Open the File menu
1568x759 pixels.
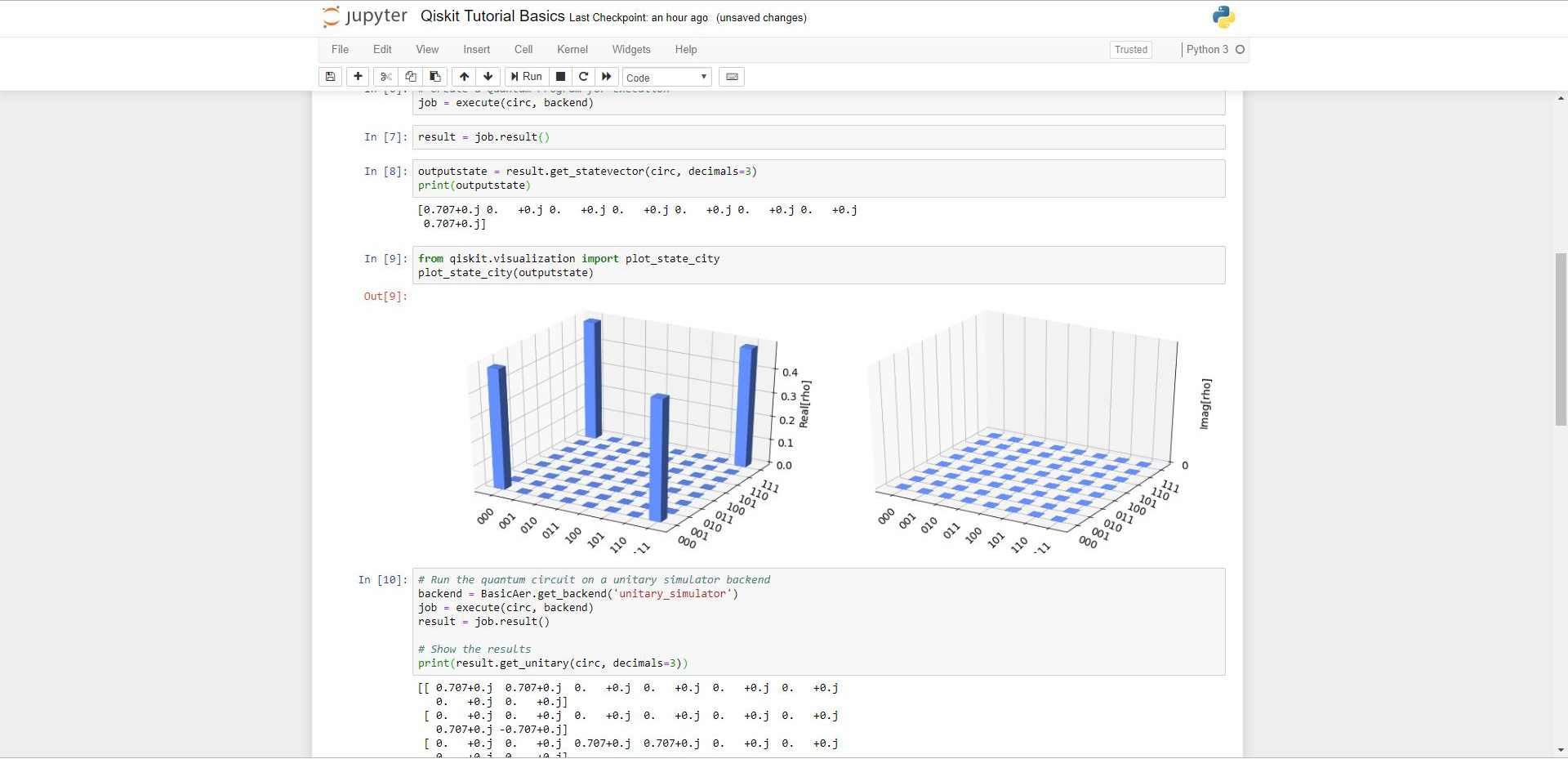341,50
